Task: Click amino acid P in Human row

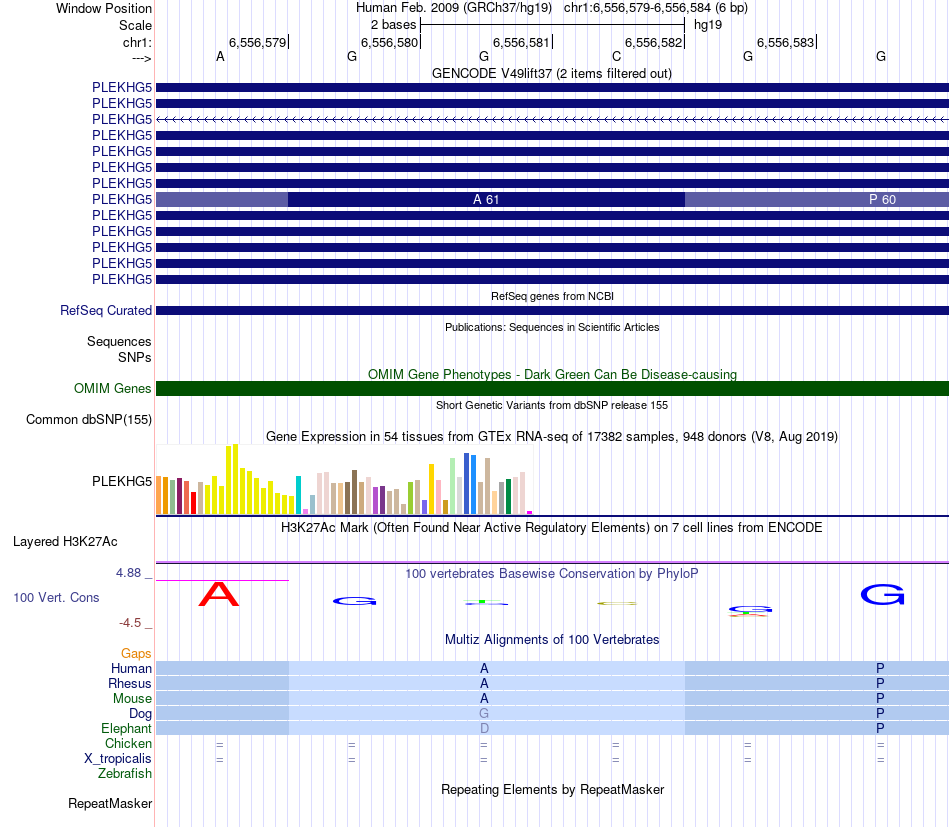Action: coord(880,668)
